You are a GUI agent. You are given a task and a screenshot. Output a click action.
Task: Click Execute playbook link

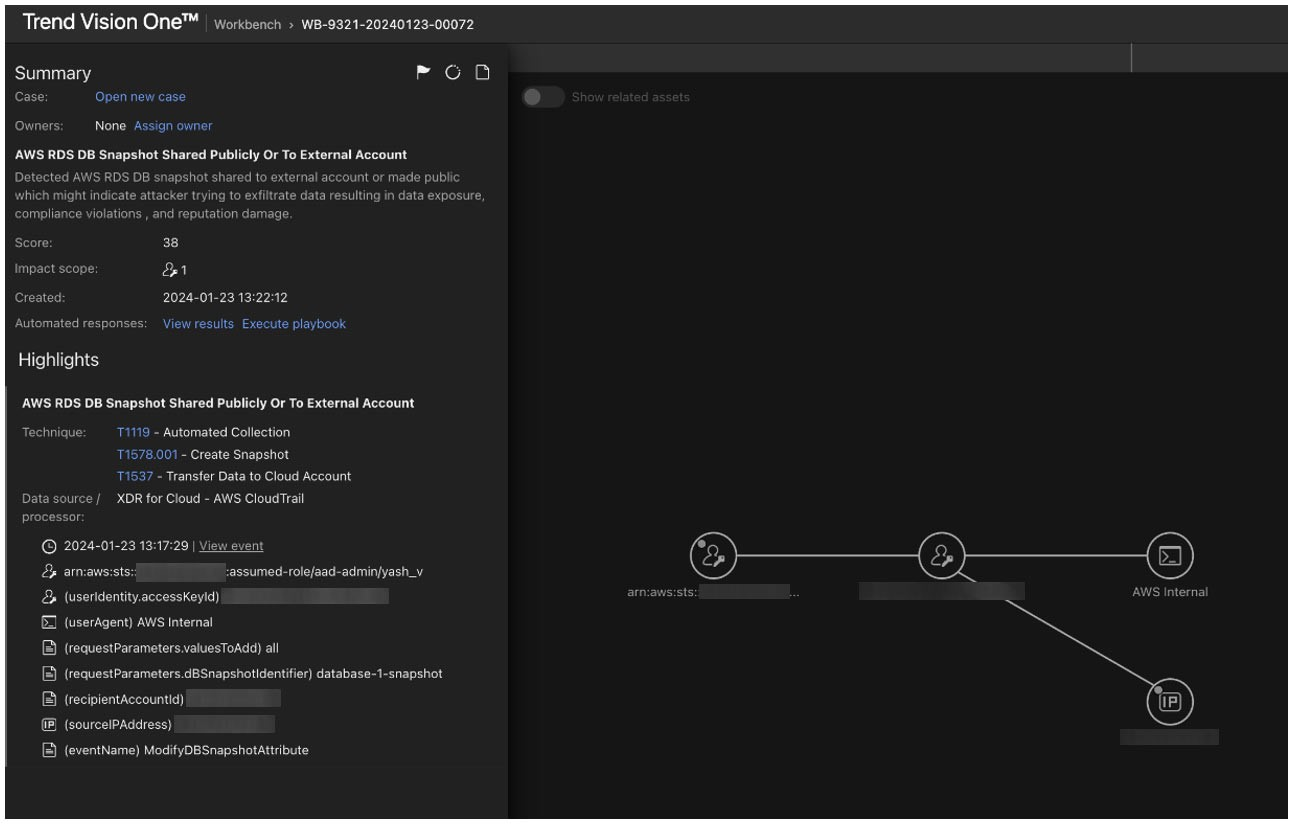[294, 324]
